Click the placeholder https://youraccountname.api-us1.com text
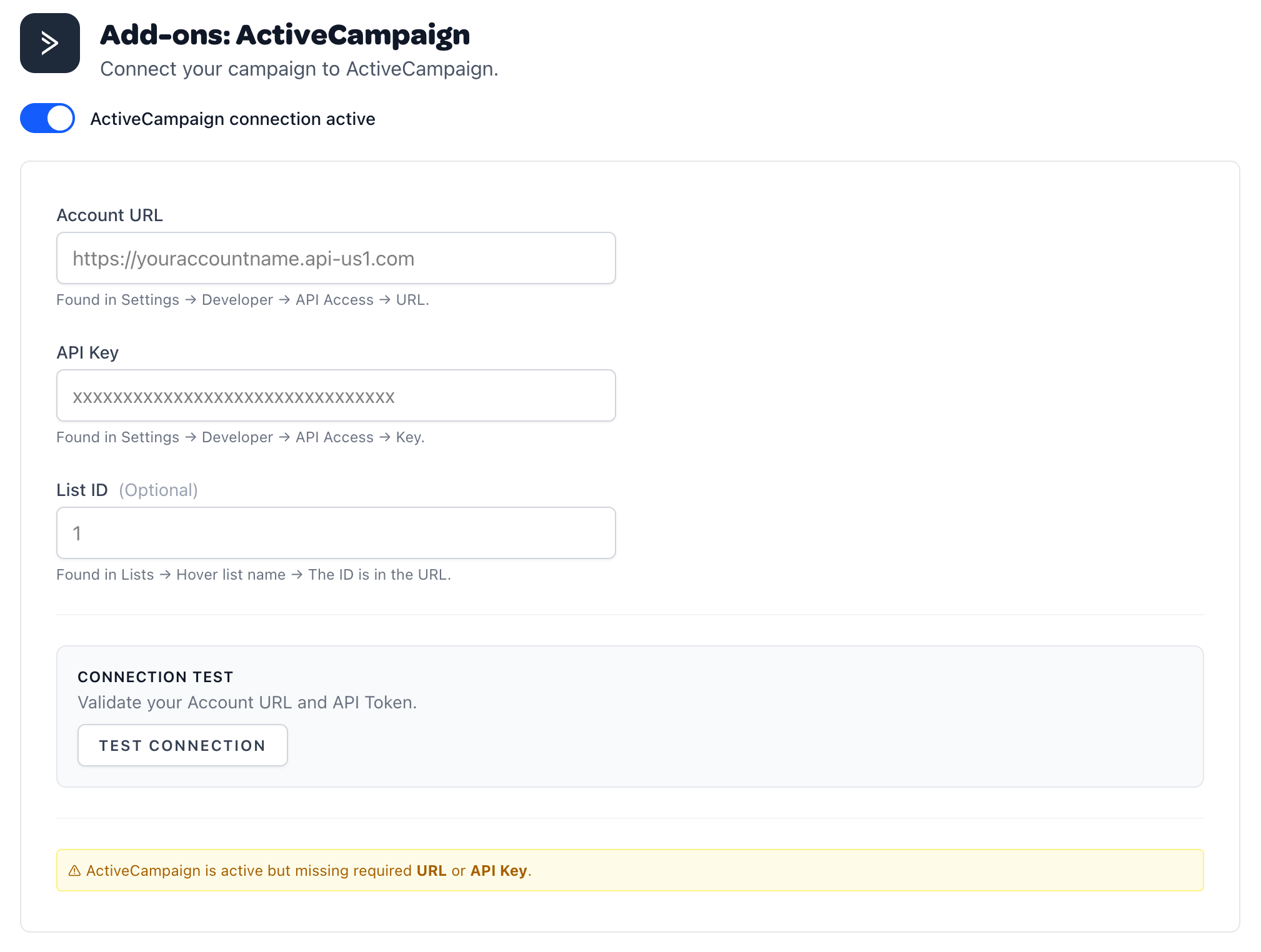The width and height of the screenshot is (1261, 952). point(244,258)
